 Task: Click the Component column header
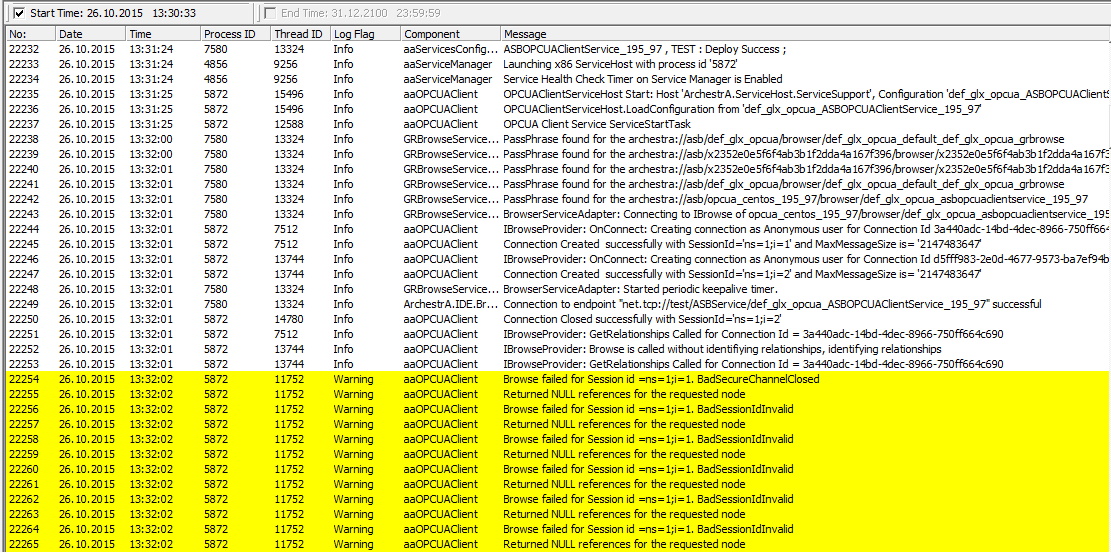[x=448, y=34]
